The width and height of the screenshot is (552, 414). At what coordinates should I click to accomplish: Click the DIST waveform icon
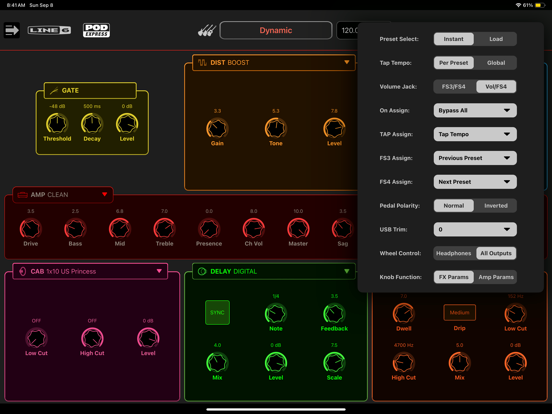coord(202,63)
